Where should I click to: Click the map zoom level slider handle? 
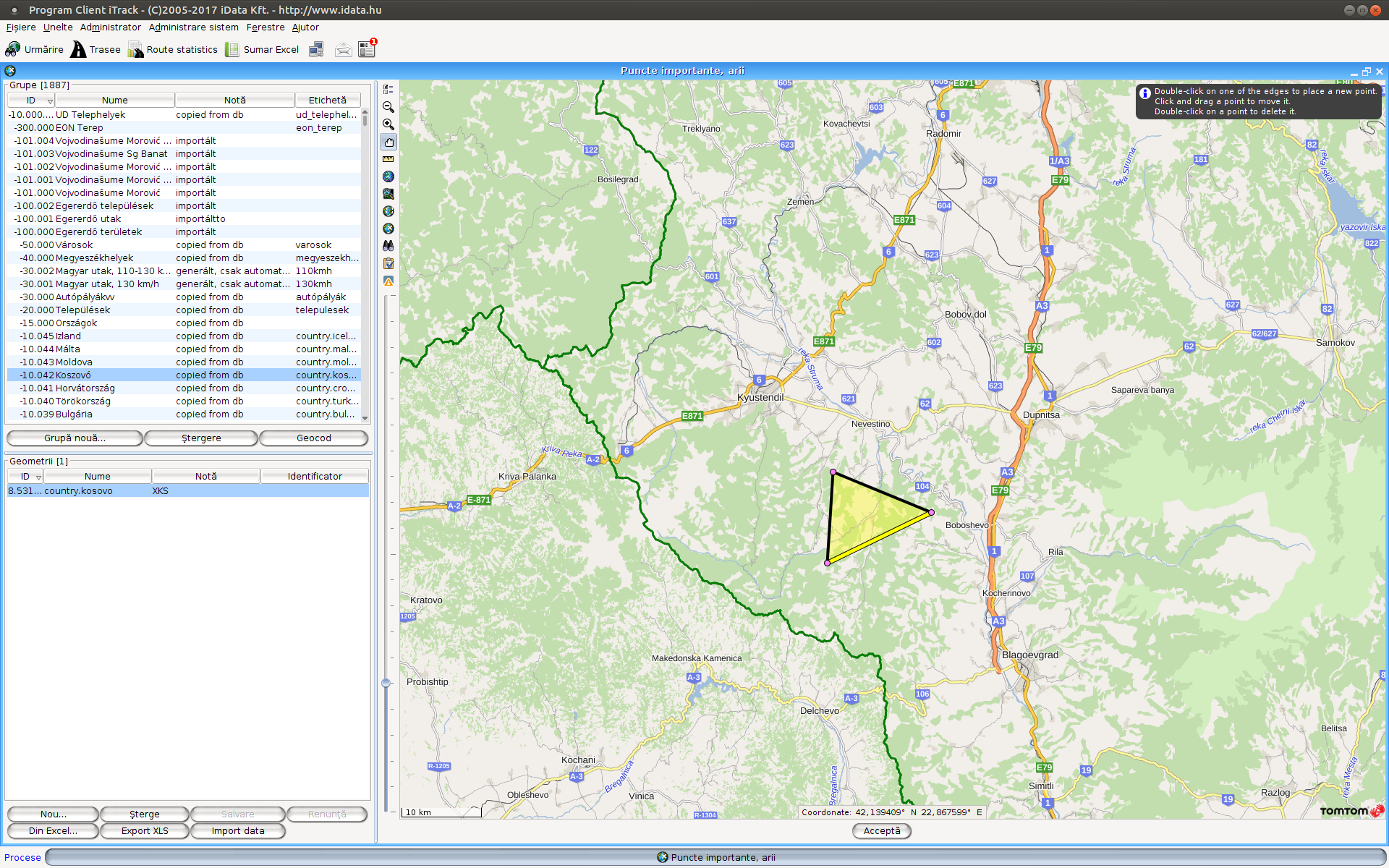coord(386,683)
